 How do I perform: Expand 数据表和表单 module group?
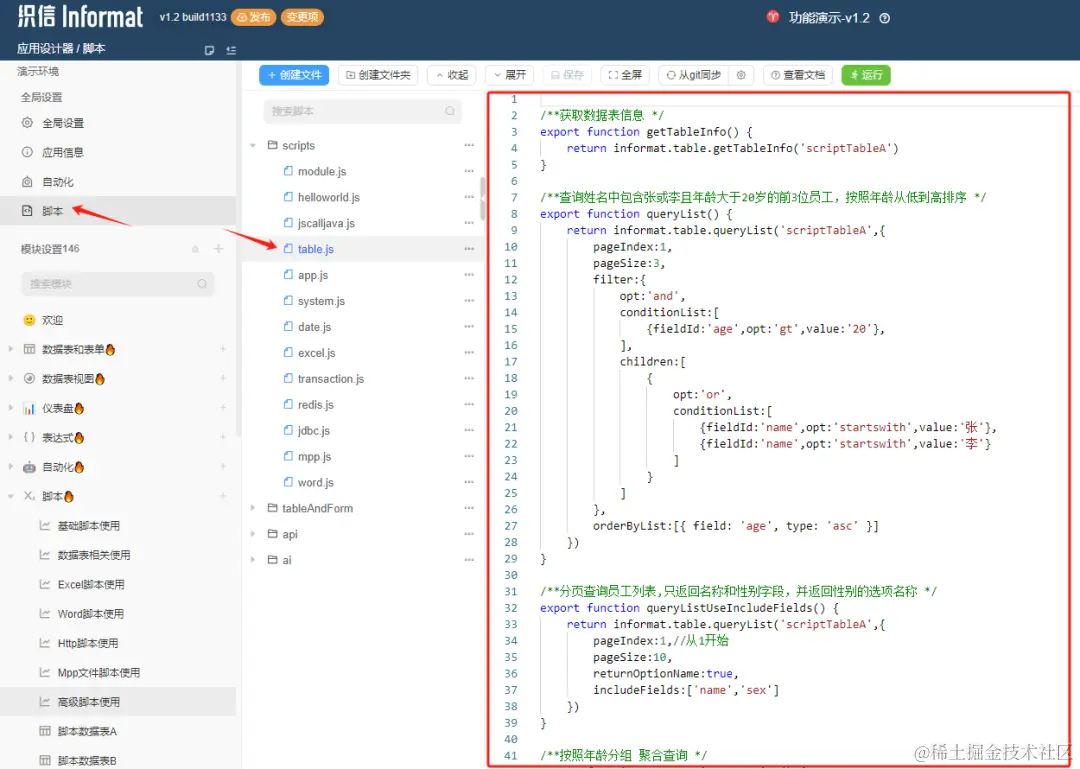pyautogui.click(x=10, y=349)
